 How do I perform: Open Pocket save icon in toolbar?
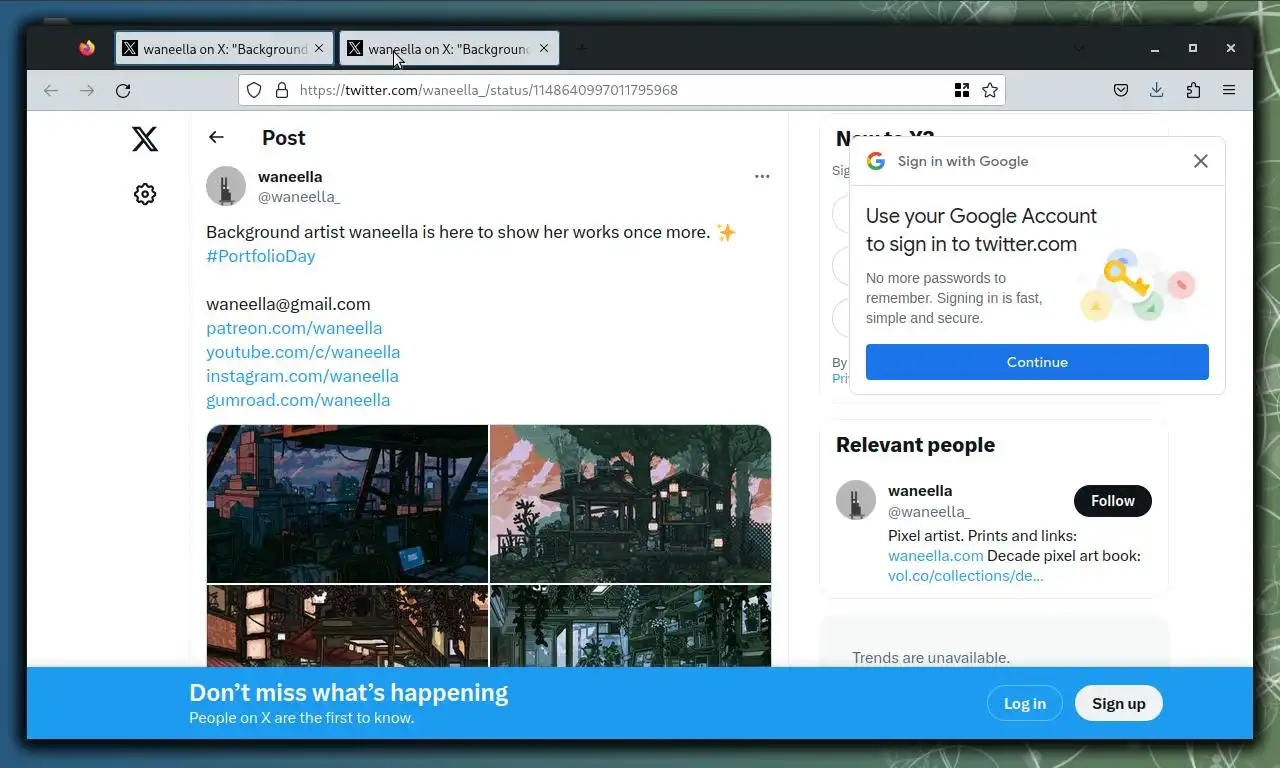[1121, 90]
